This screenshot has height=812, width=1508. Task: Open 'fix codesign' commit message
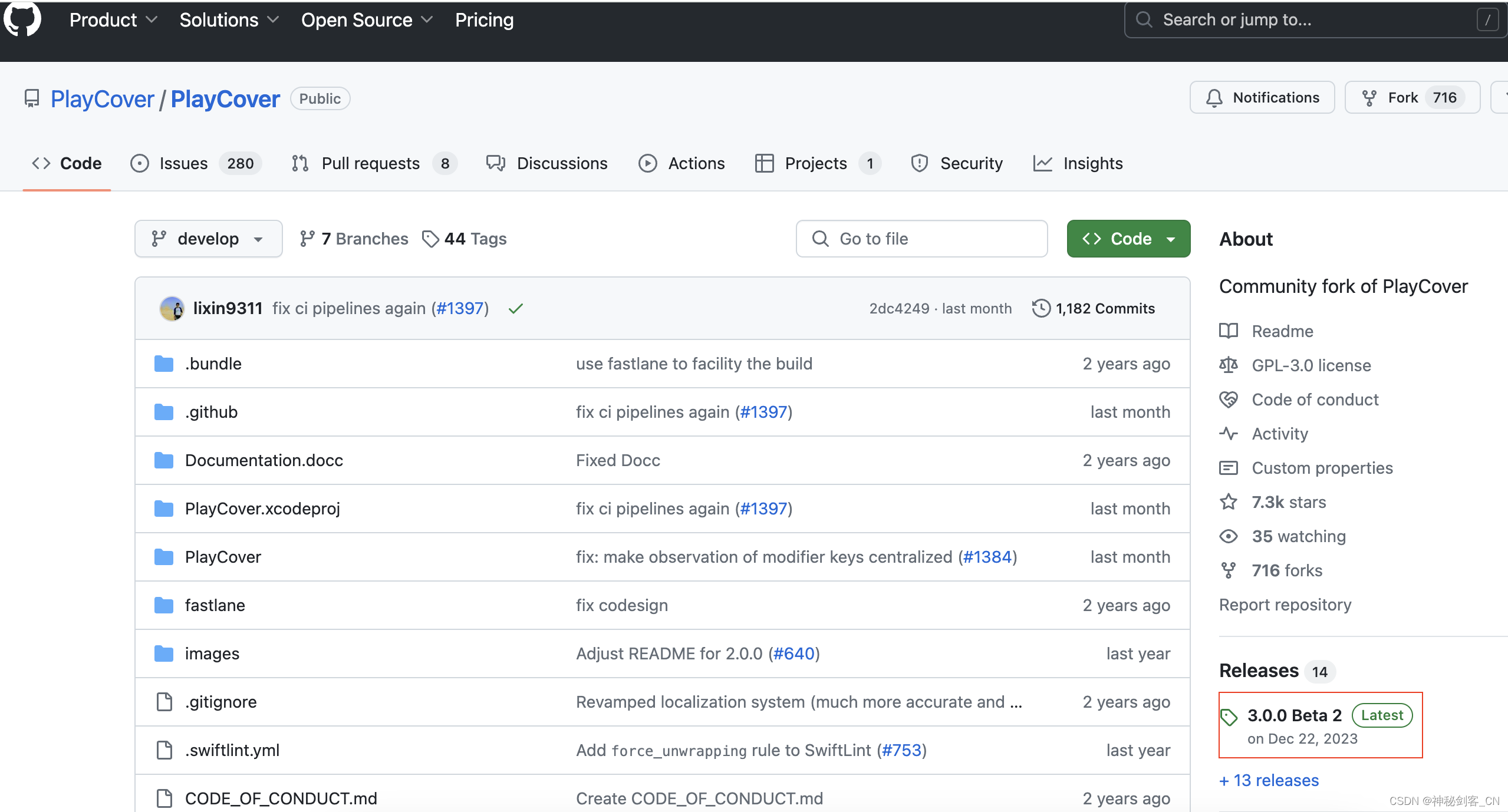(x=622, y=605)
